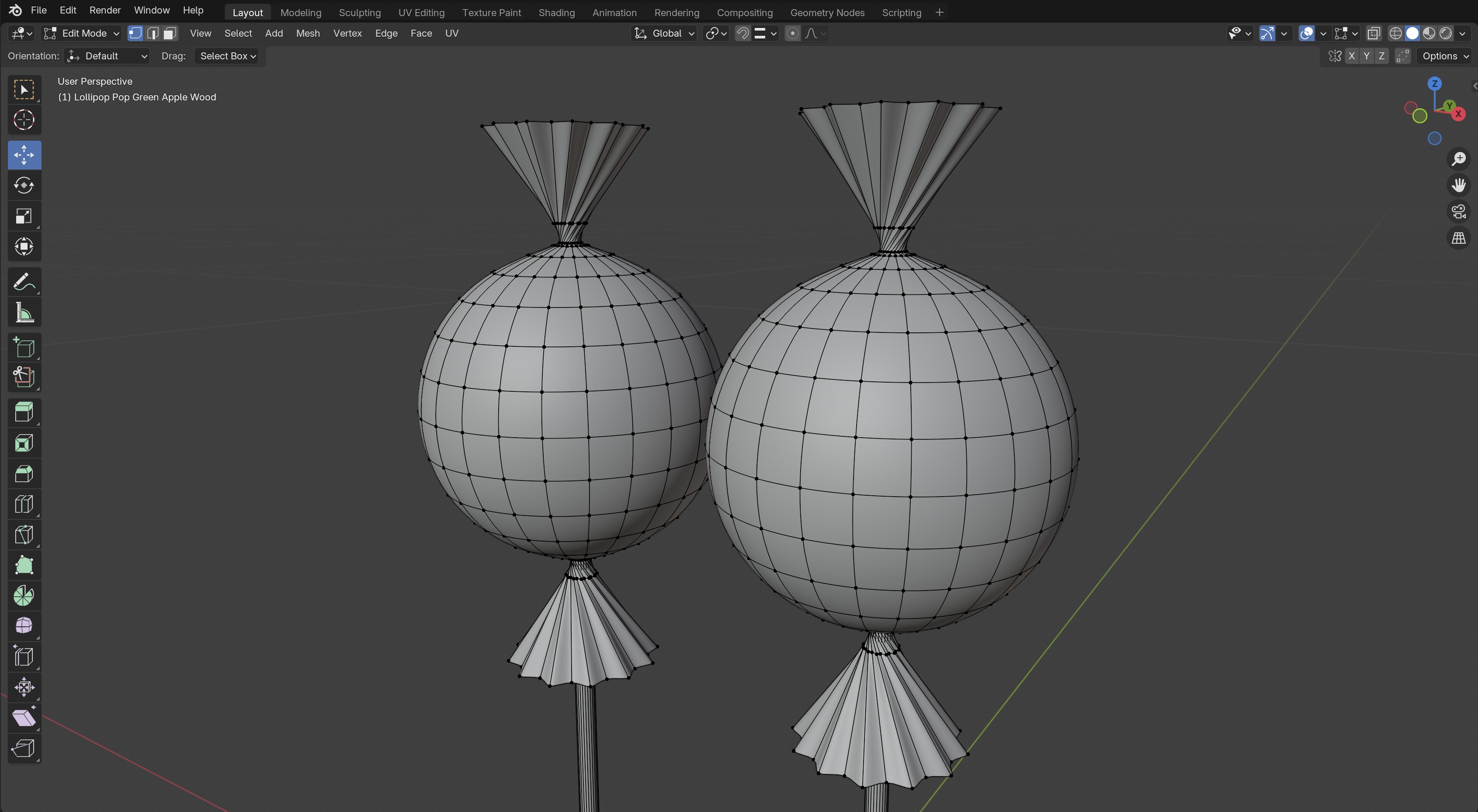
Task: Choose the Bevel tool
Action: [x=24, y=473]
